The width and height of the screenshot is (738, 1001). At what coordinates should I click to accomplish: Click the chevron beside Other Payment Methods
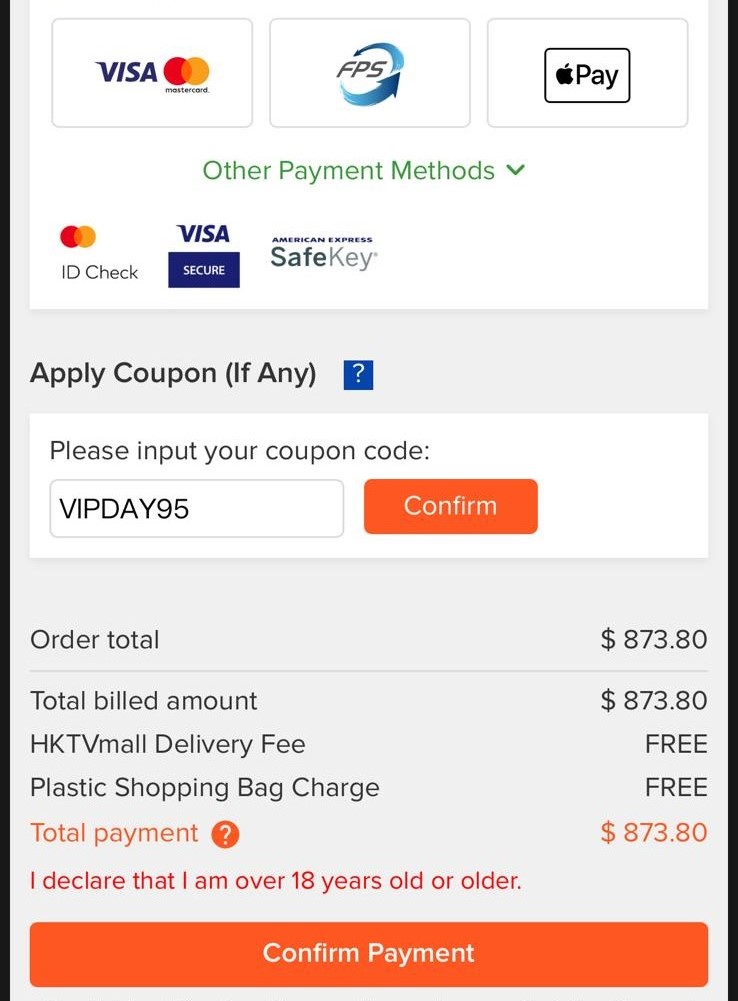click(516, 170)
